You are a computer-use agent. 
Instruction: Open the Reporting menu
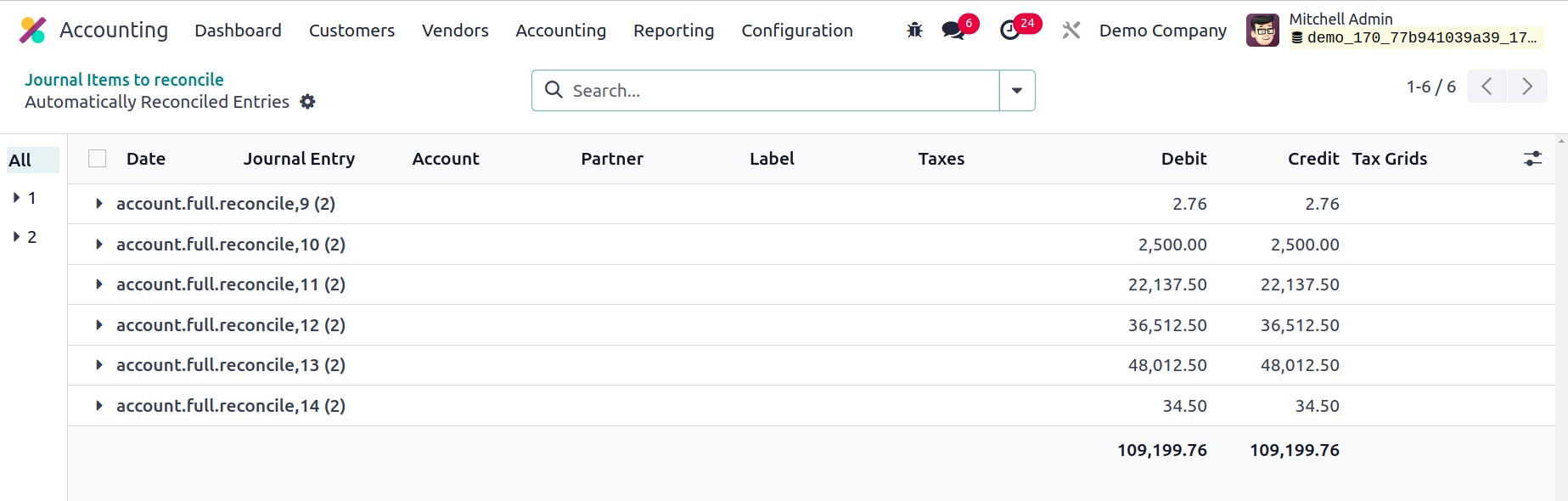pyautogui.click(x=673, y=31)
